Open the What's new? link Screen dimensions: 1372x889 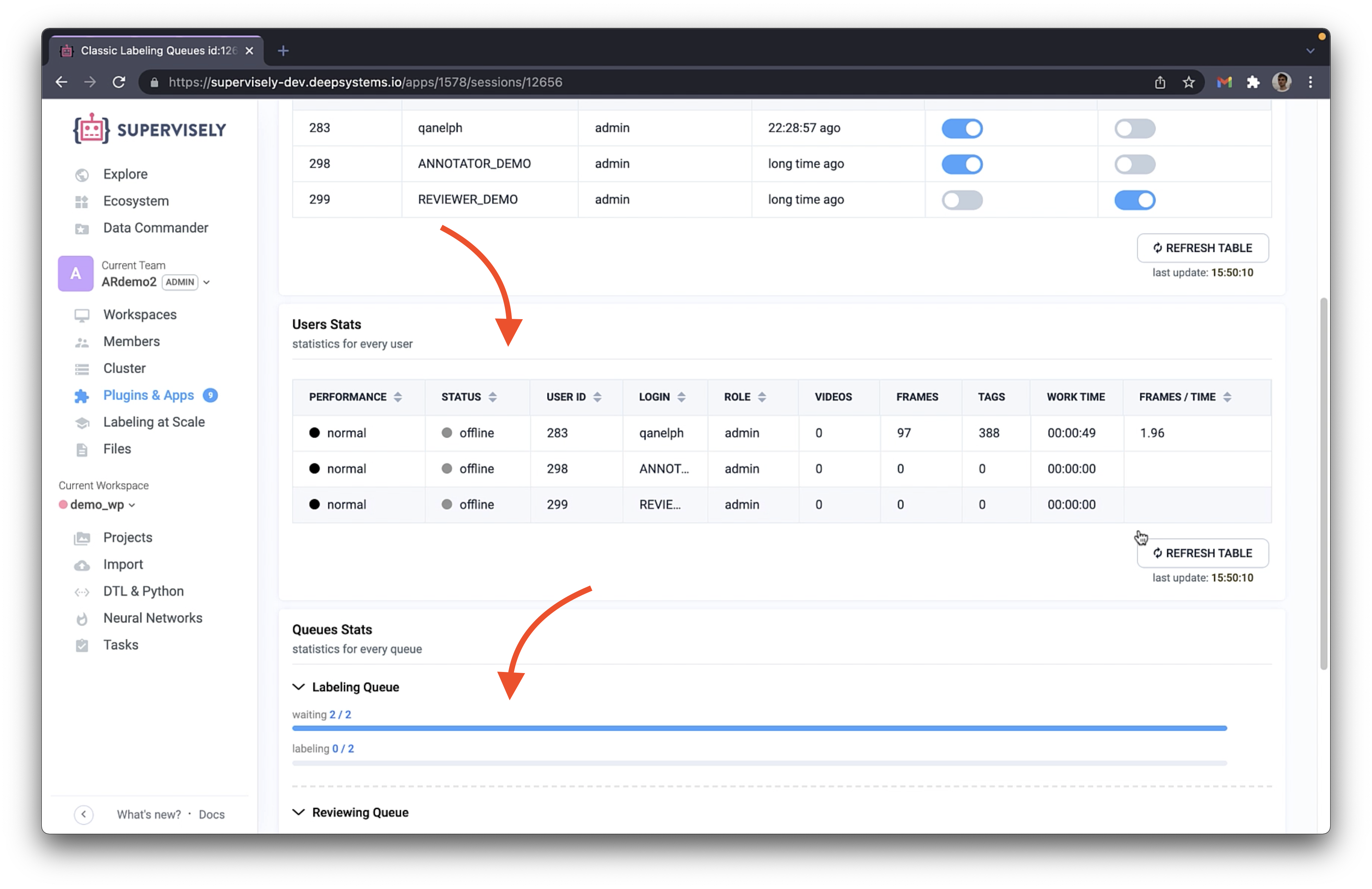[x=149, y=815]
